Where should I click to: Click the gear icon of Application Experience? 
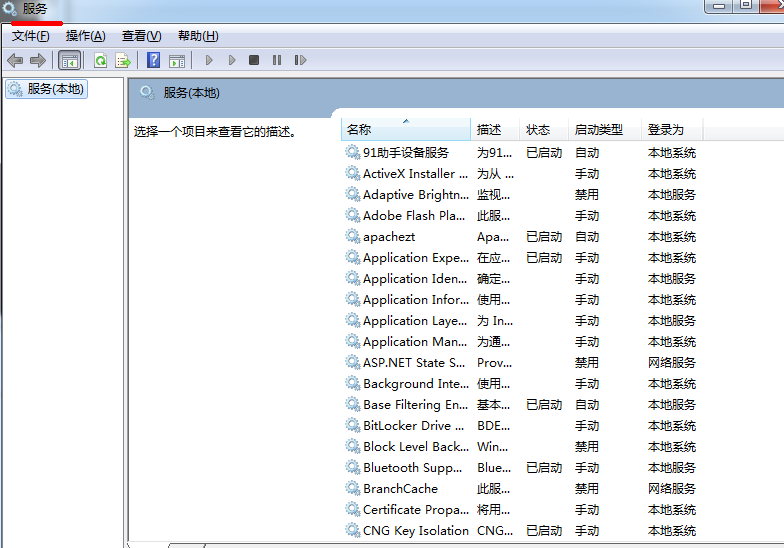point(352,257)
